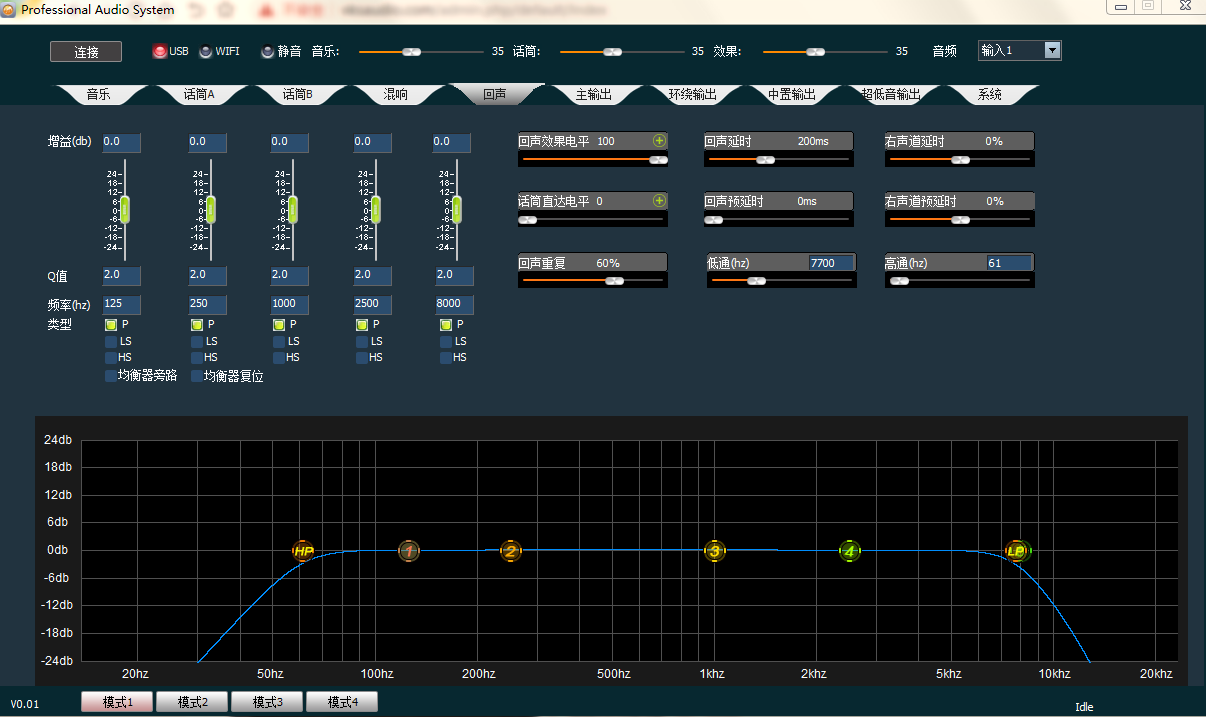Enable the 均衡器旁路 bypass checkbox
The width and height of the screenshot is (1206, 717).
(111, 376)
